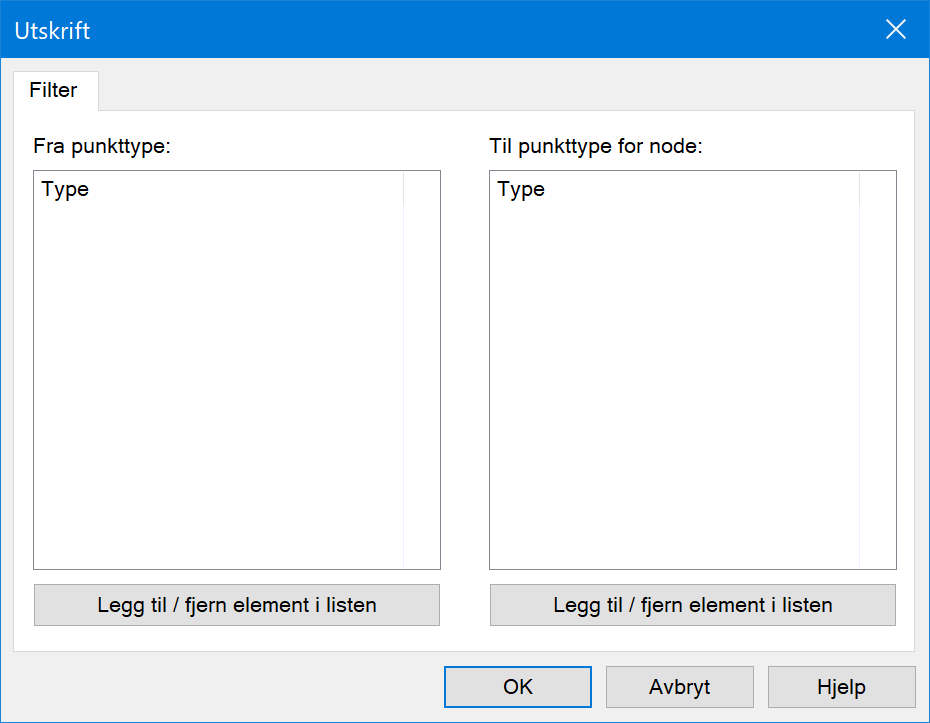Screen dimensions: 930x723
Task: Click Type header in Fra punkttype list
Action: (219, 189)
